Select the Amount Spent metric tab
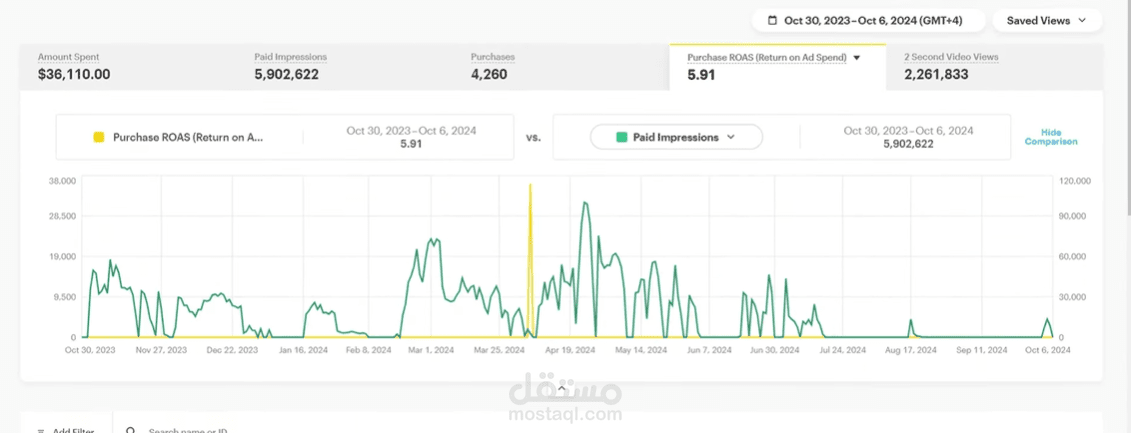Viewport: 1131px width, 433px height. [128, 66]
